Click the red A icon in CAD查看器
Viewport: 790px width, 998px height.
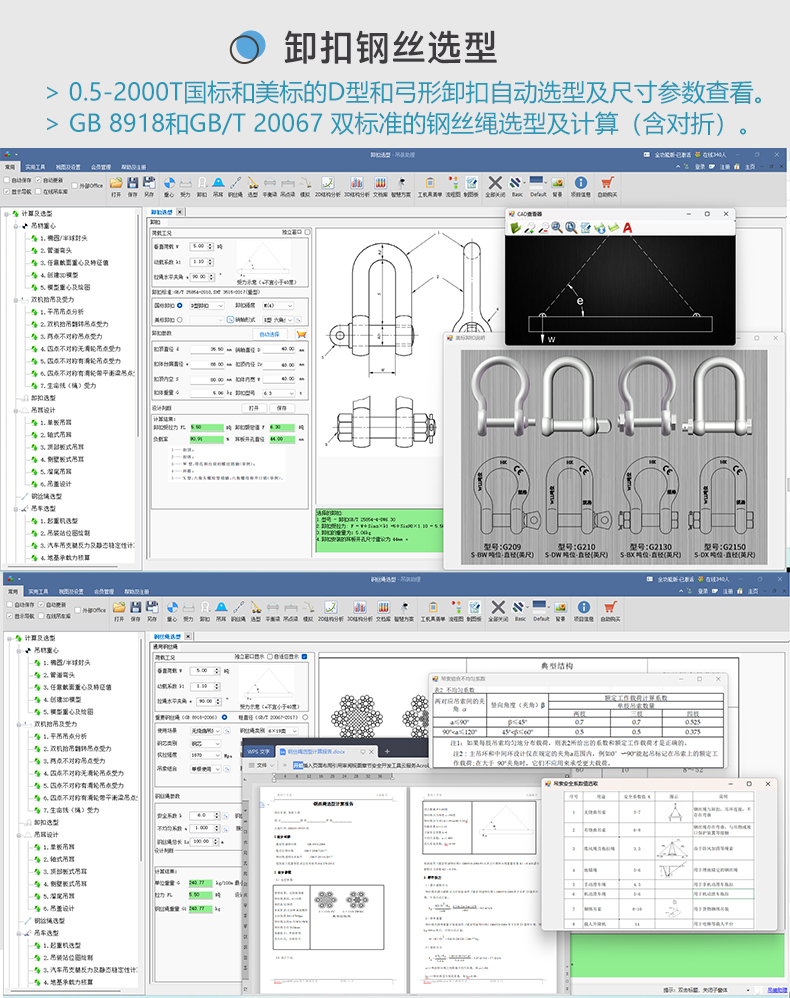coord(627,228)
